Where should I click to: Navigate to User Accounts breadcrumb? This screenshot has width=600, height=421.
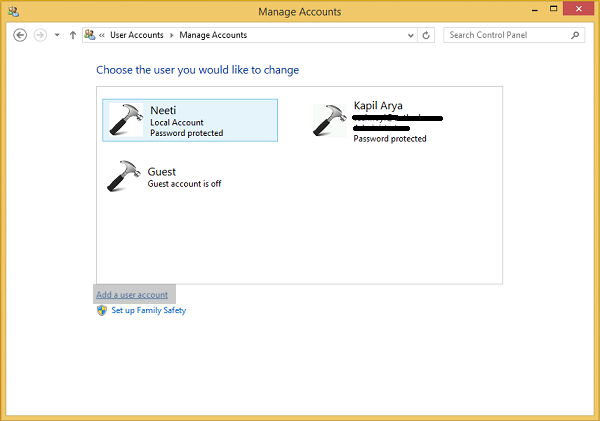137,35
